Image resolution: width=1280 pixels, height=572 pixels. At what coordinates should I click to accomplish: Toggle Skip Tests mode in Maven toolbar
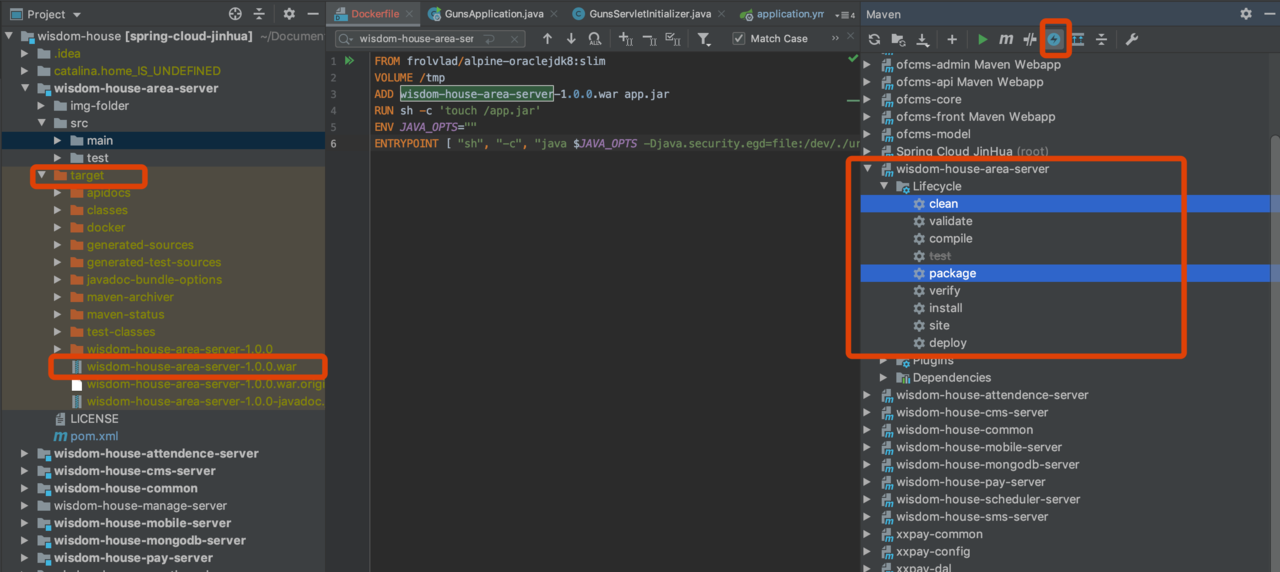[1054, 39]
